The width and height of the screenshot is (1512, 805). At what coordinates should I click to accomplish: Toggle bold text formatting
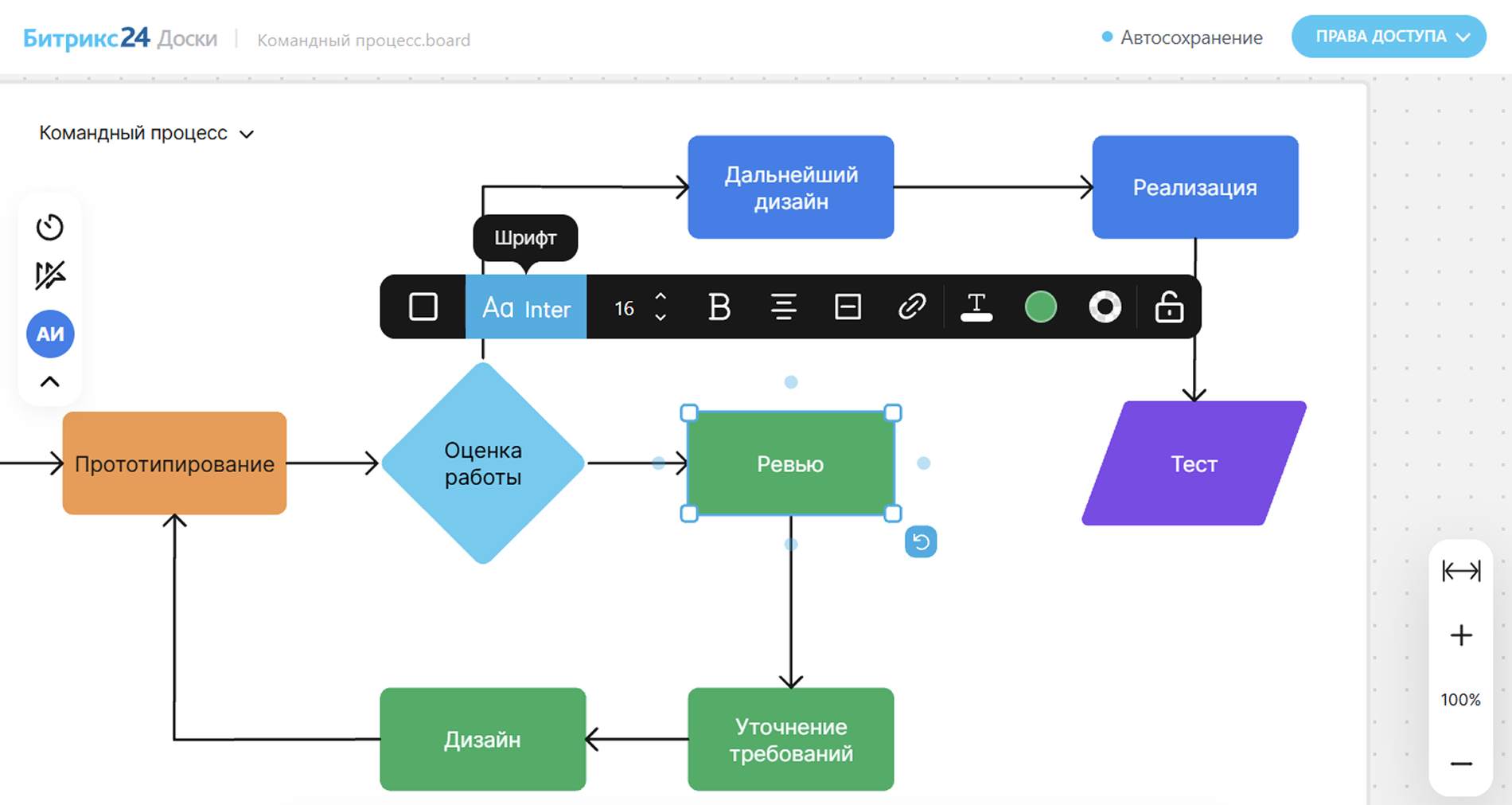tap(719, 307)
